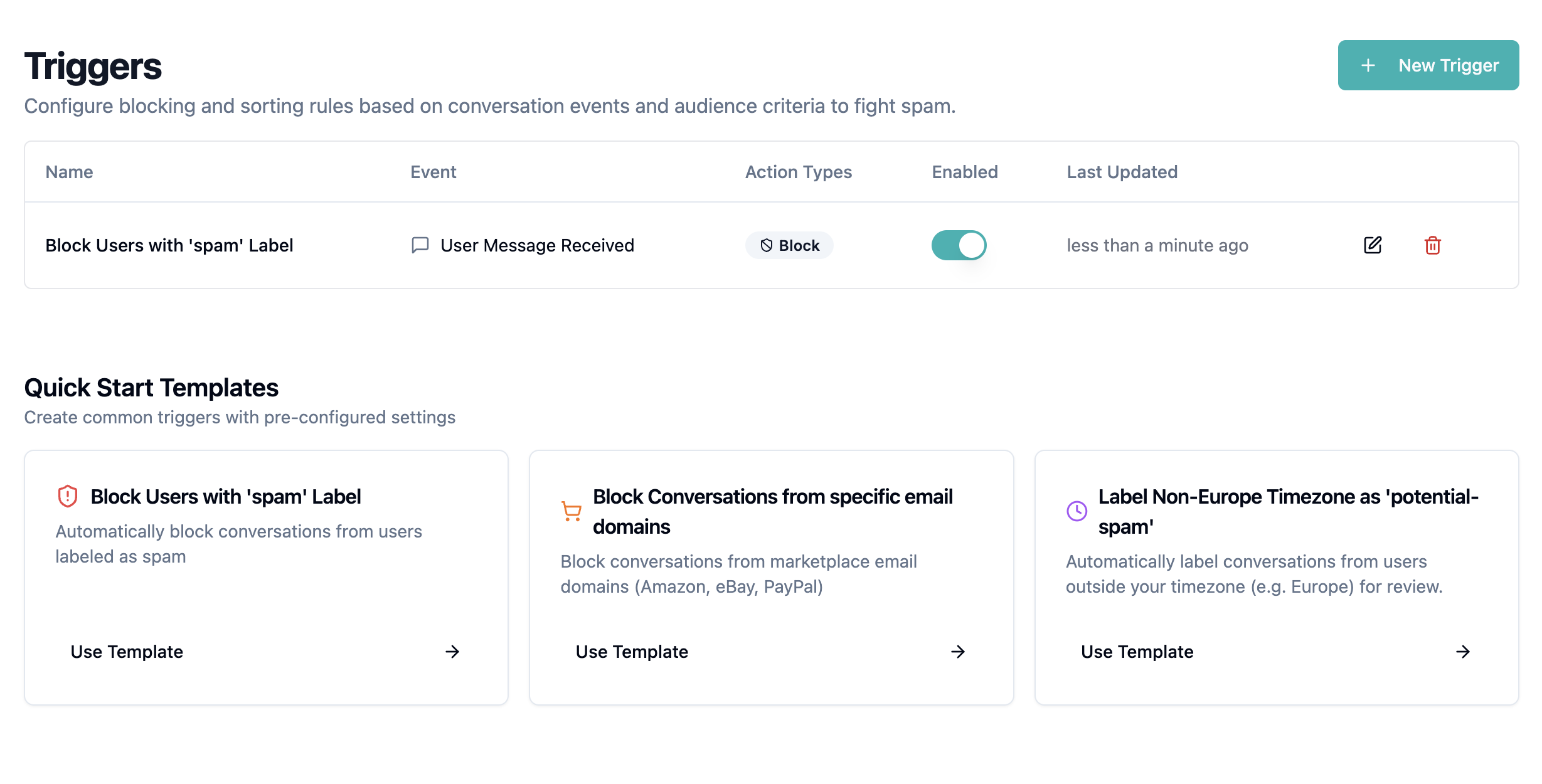Click the Last Updated column header
Viewport: 1542px width, 784px height.
1122,172
